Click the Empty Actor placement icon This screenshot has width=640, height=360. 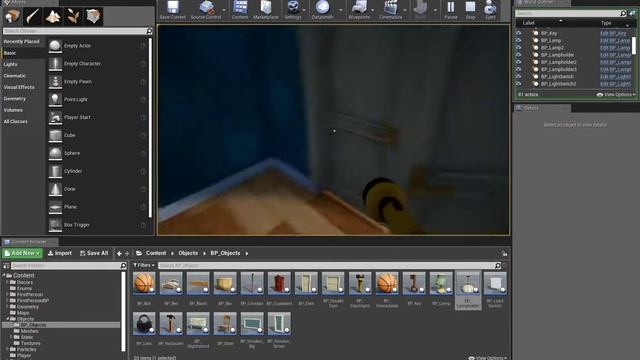pyautogui.click(x=55, y=46)
